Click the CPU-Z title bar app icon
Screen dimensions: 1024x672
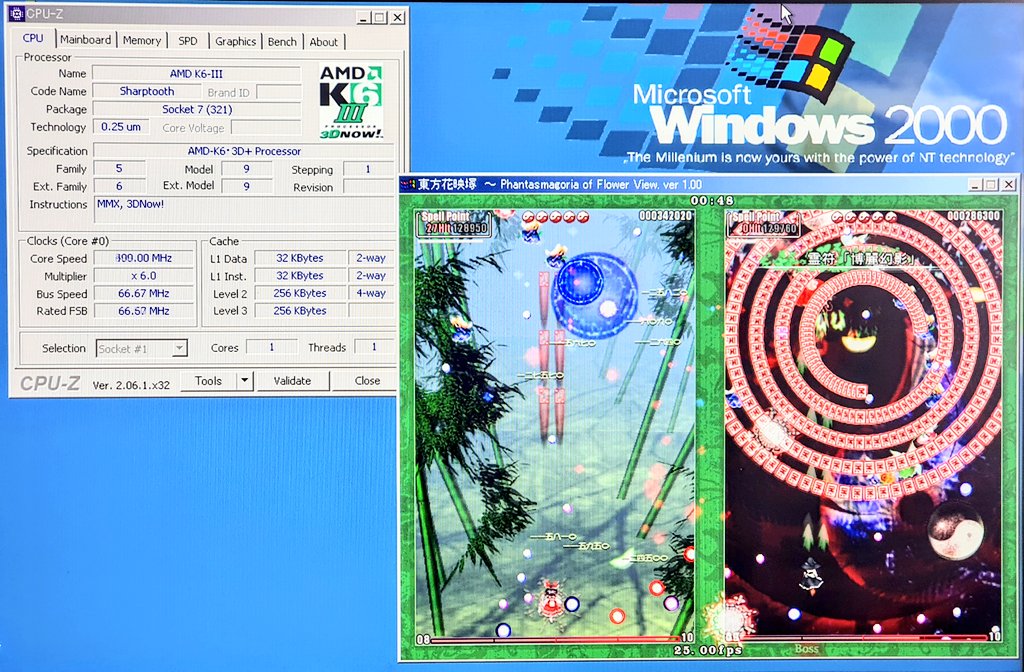coord(16,13)
